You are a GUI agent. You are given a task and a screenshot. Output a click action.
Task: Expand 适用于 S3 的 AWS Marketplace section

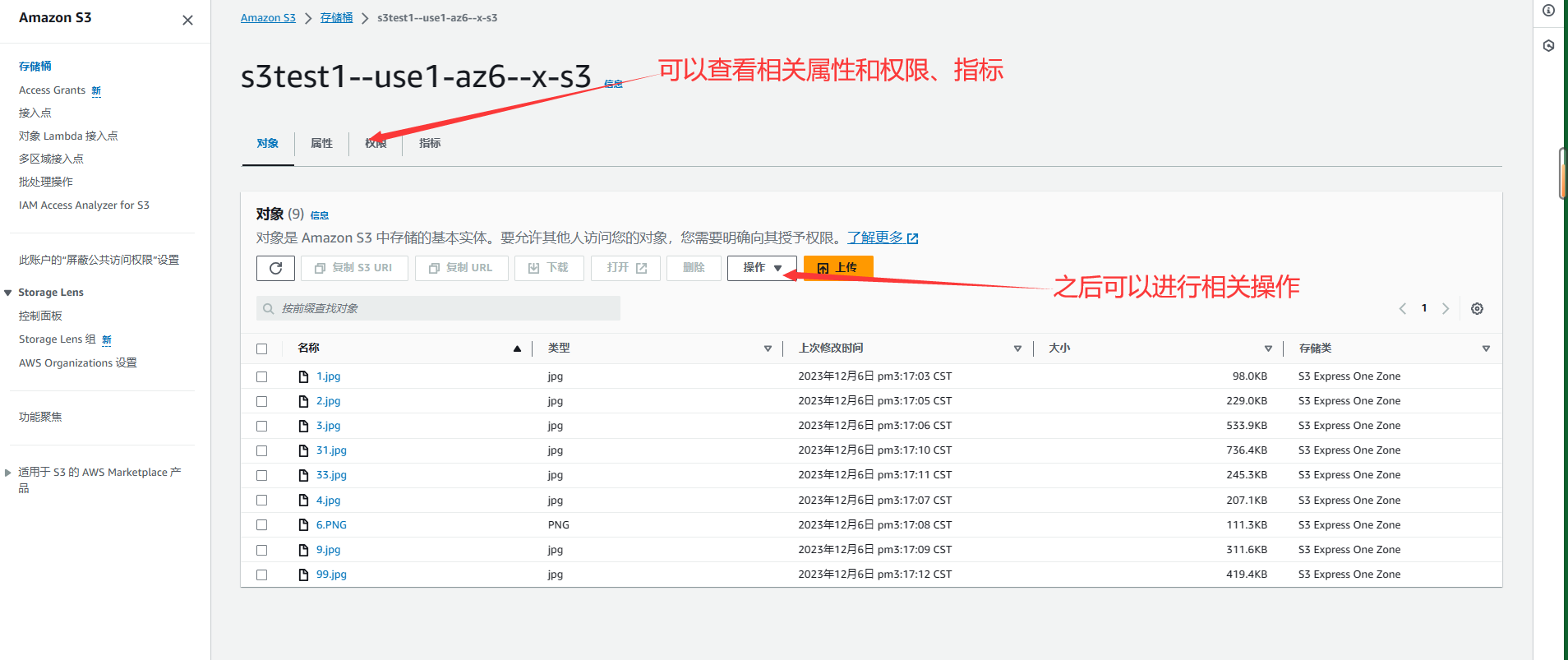tap(8, 473)
